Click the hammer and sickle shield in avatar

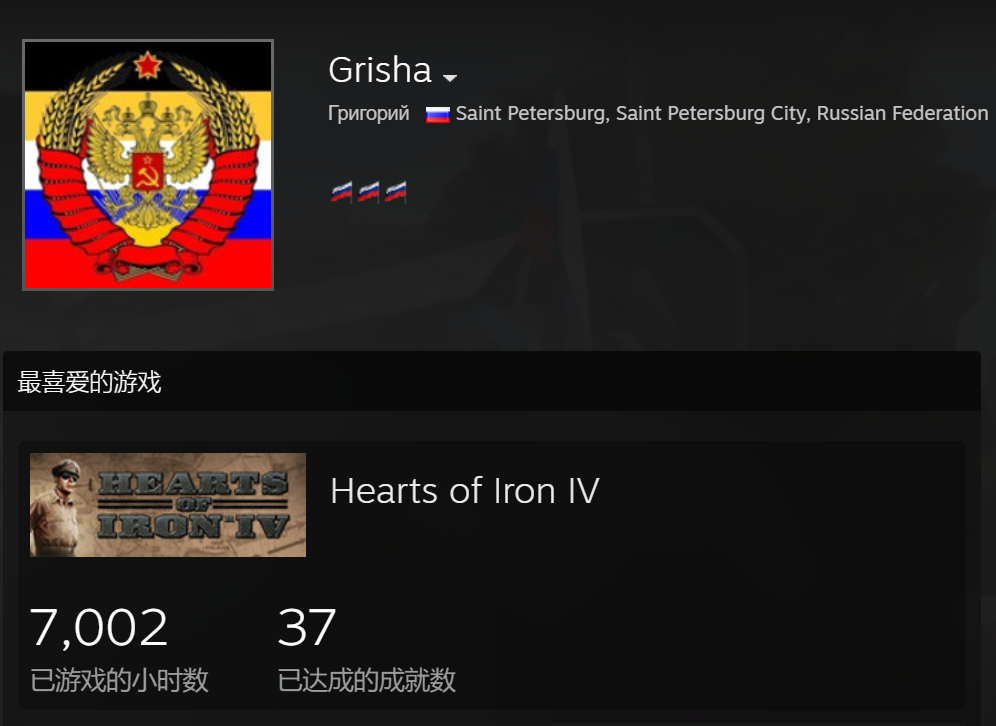click(x=147, y=171)
